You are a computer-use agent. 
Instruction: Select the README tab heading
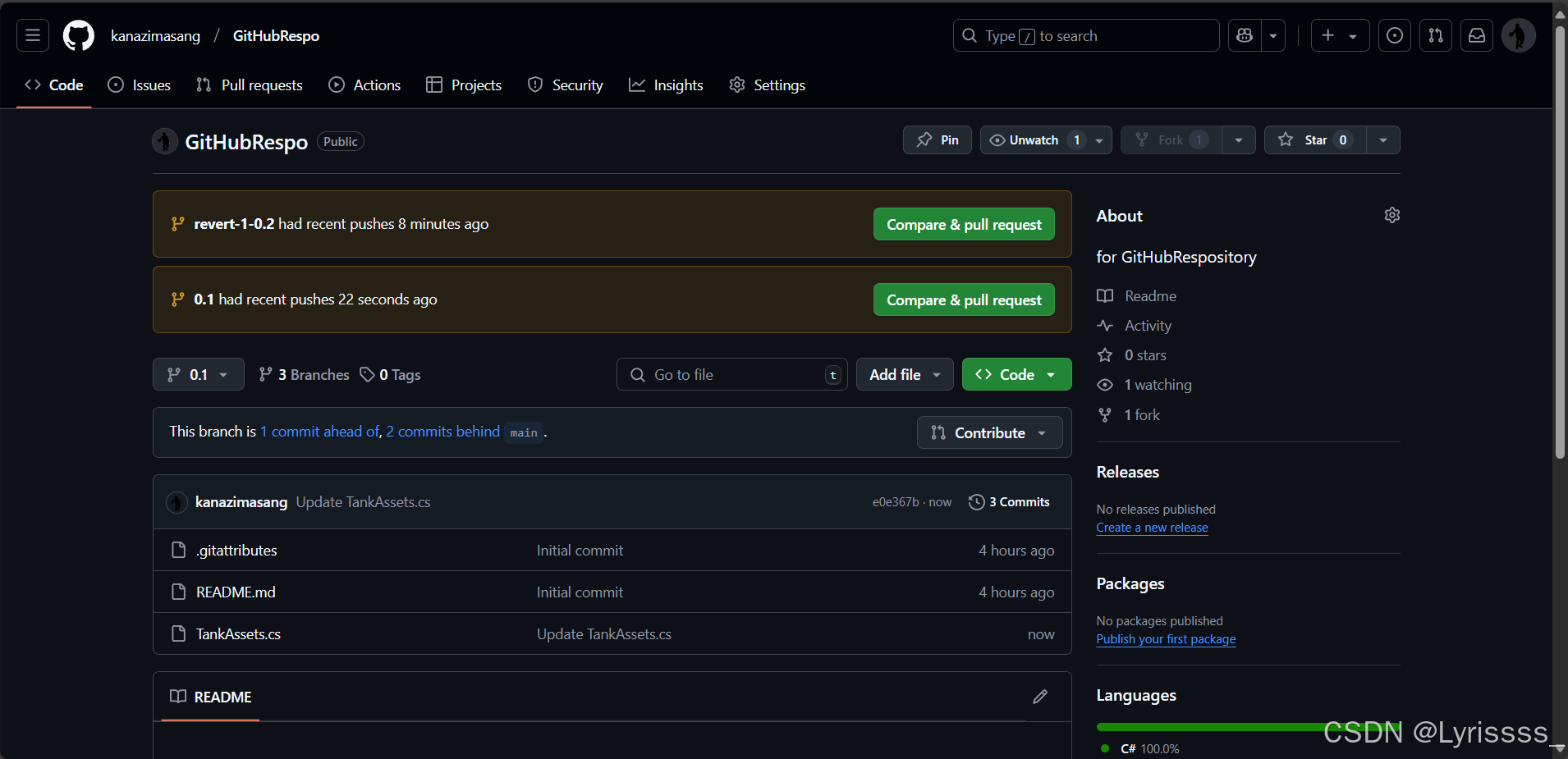(211, 697)
